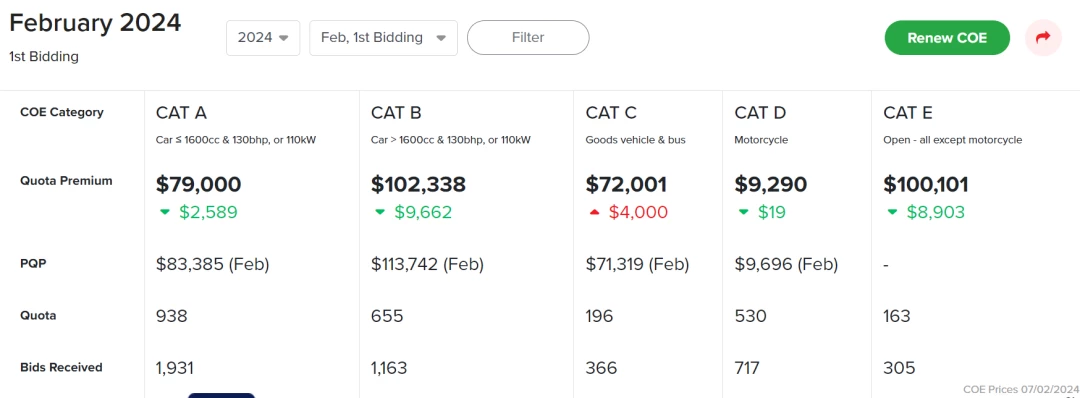Open the 2024 year dropdown
1080x398 pixels.
(x=263, y=38)
